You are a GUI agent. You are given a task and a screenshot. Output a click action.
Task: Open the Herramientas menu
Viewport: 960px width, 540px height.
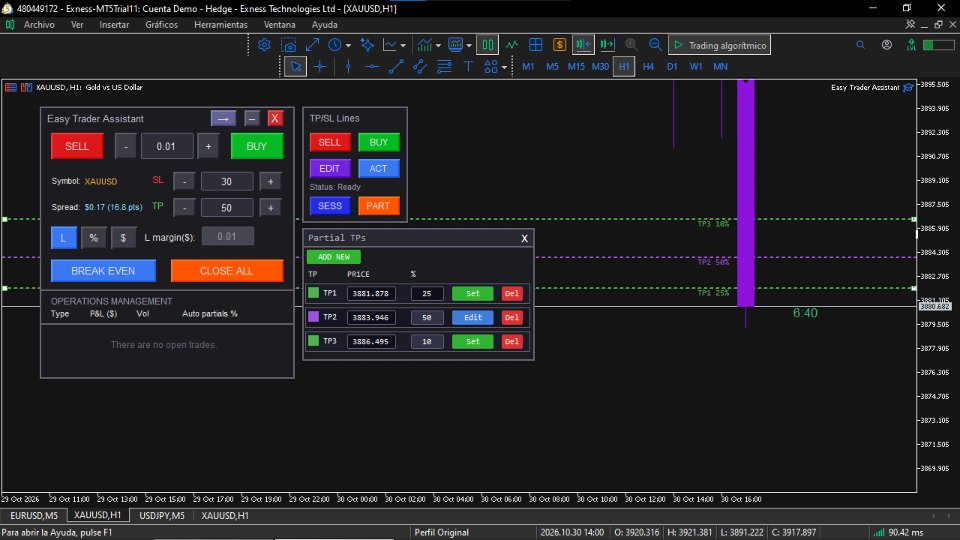coord(220,24)
